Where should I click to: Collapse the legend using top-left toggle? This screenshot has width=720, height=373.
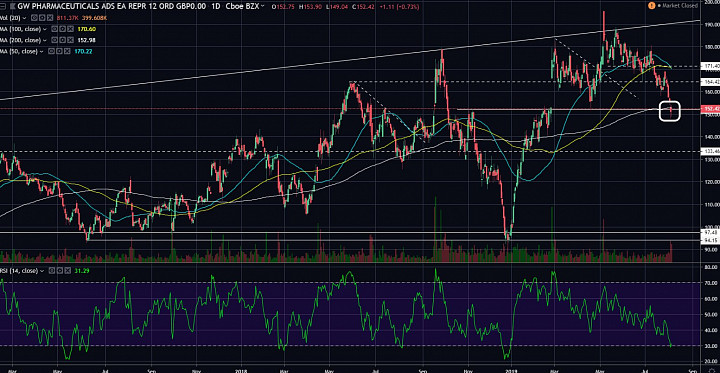3,6
